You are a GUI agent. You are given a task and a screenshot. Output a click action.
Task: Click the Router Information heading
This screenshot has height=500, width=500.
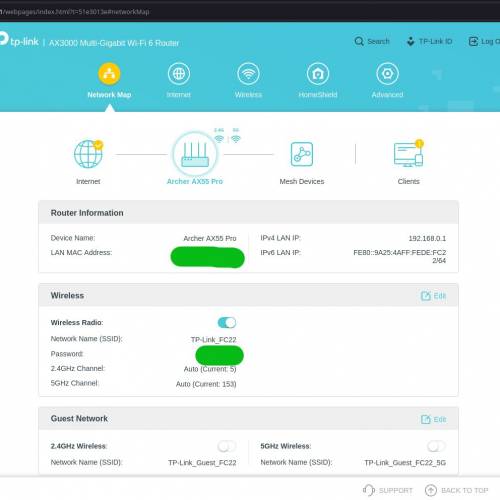(87, 213)
